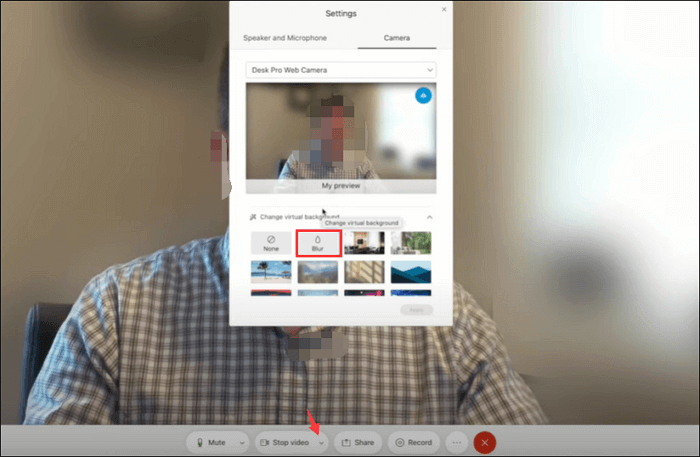Viewport: 700px width, 457px height.
Task: Start recording with the Record button
Action: (x=413, y=442)
